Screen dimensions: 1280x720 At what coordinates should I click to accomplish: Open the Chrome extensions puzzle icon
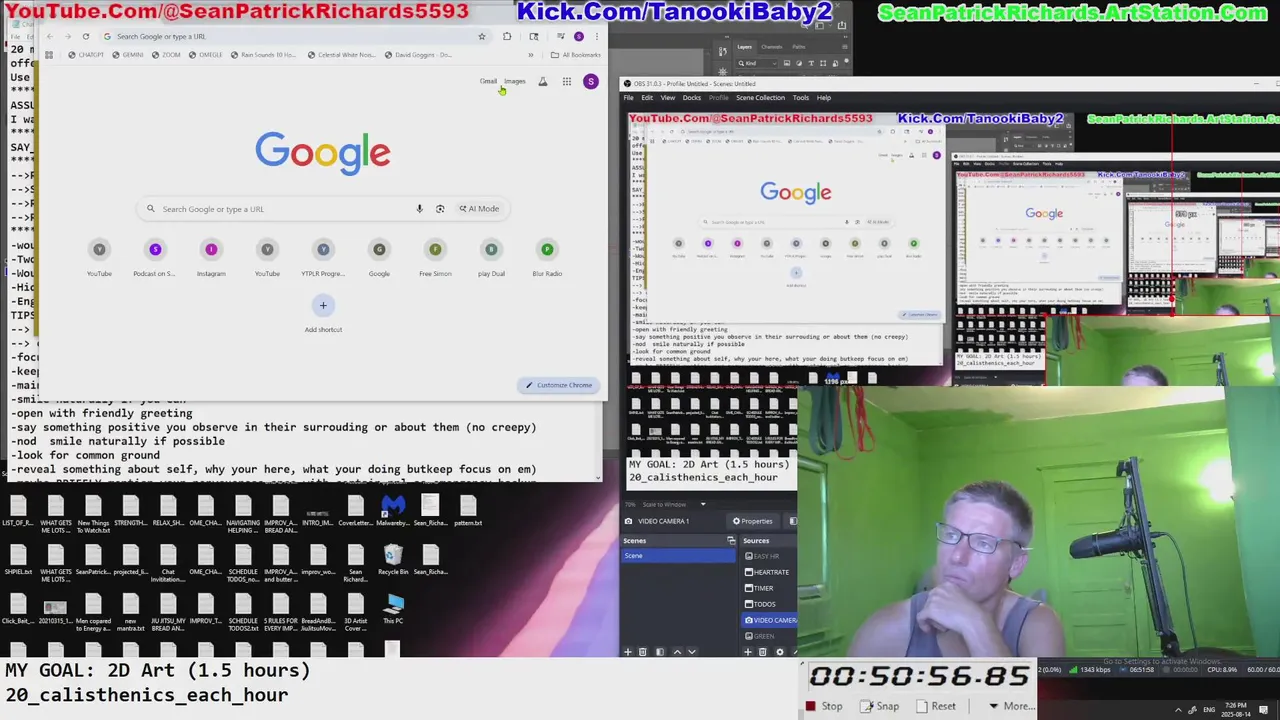[507, 36]
